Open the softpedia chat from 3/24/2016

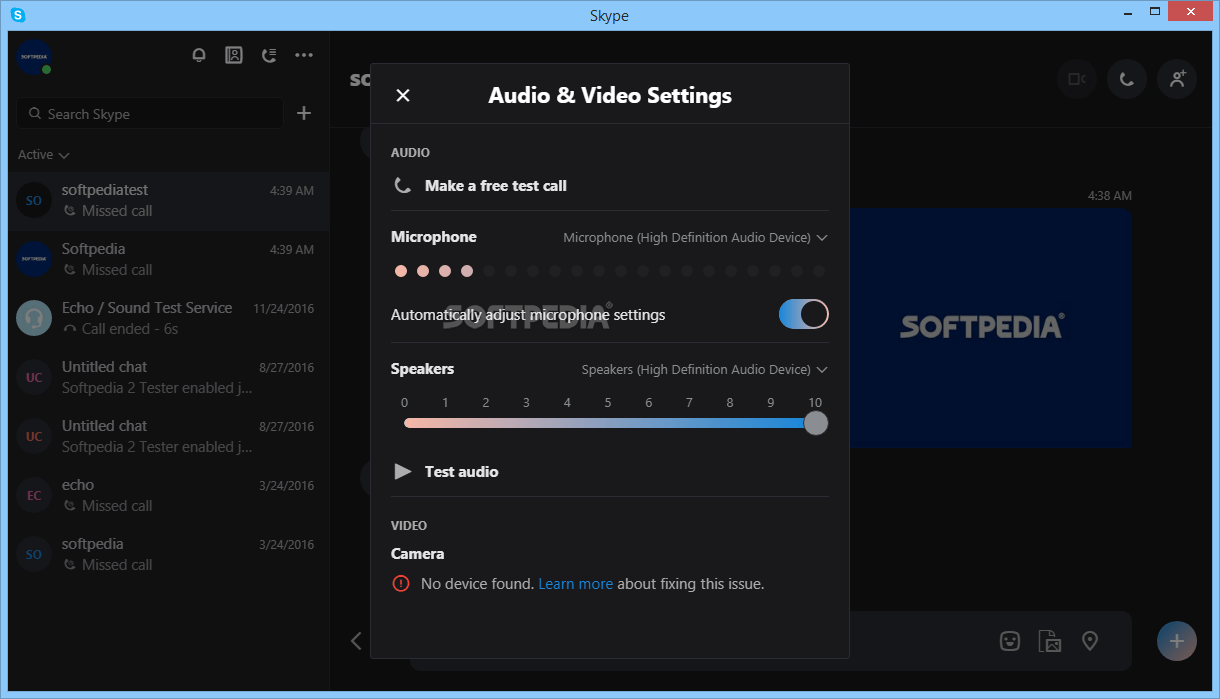click(x=169, y=554)
